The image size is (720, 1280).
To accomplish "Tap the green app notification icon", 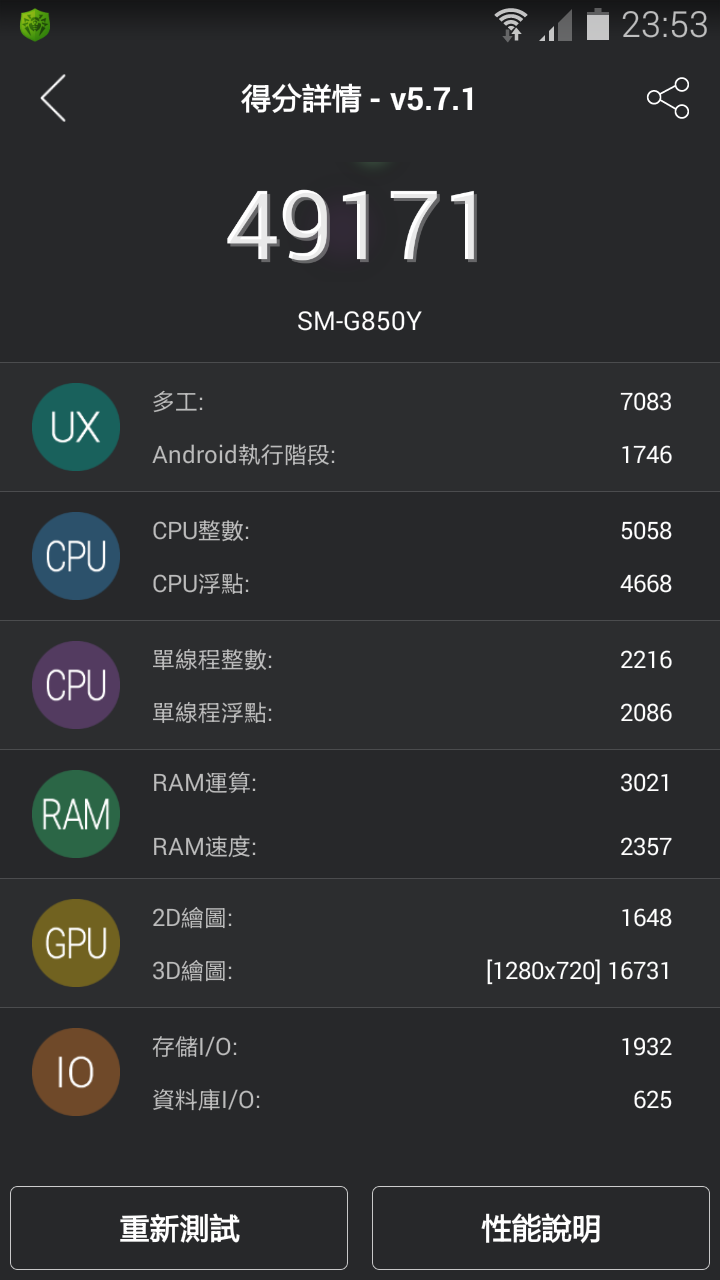I will (x=35, y=25).
